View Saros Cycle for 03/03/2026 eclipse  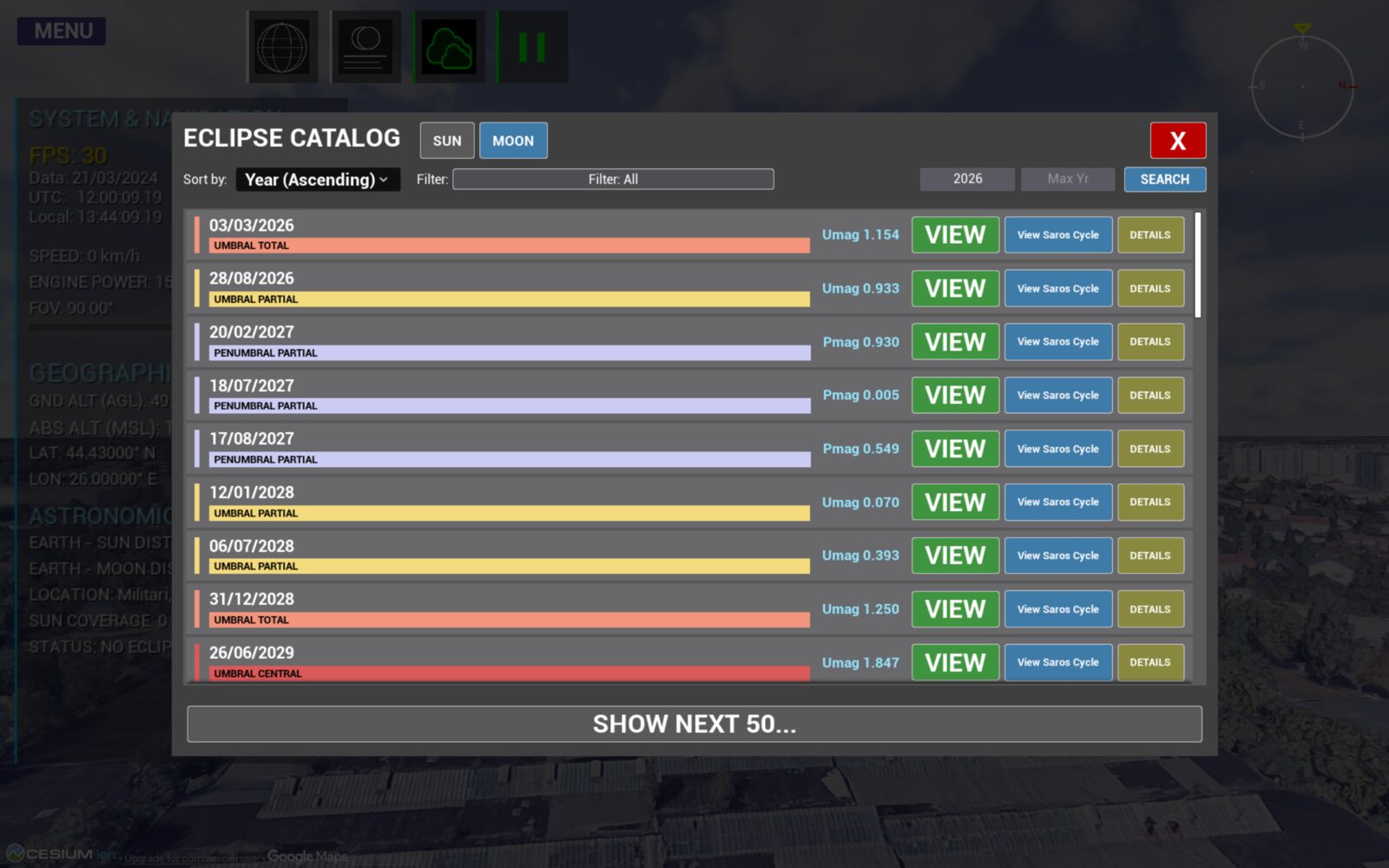point(1058,235)
